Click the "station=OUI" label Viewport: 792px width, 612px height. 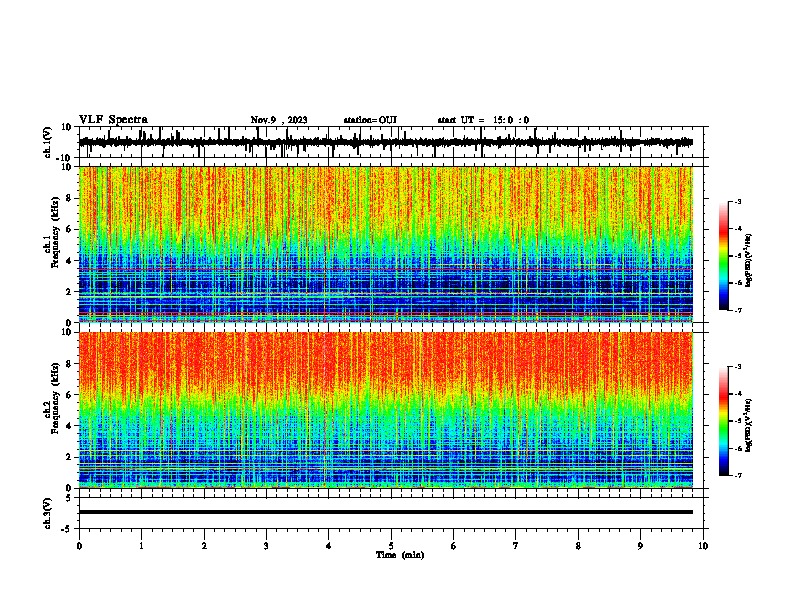click(370, 120)
